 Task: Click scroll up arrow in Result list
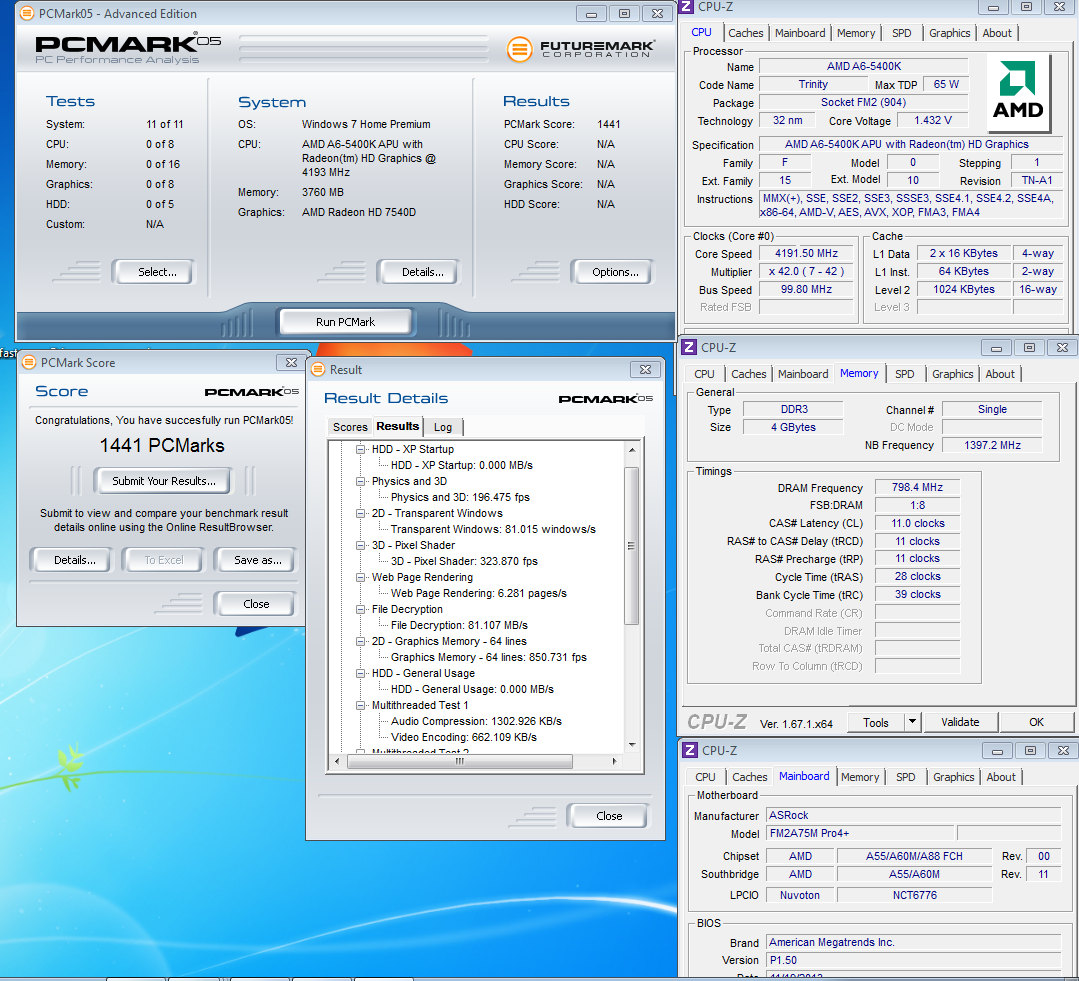tap(631, 450)
